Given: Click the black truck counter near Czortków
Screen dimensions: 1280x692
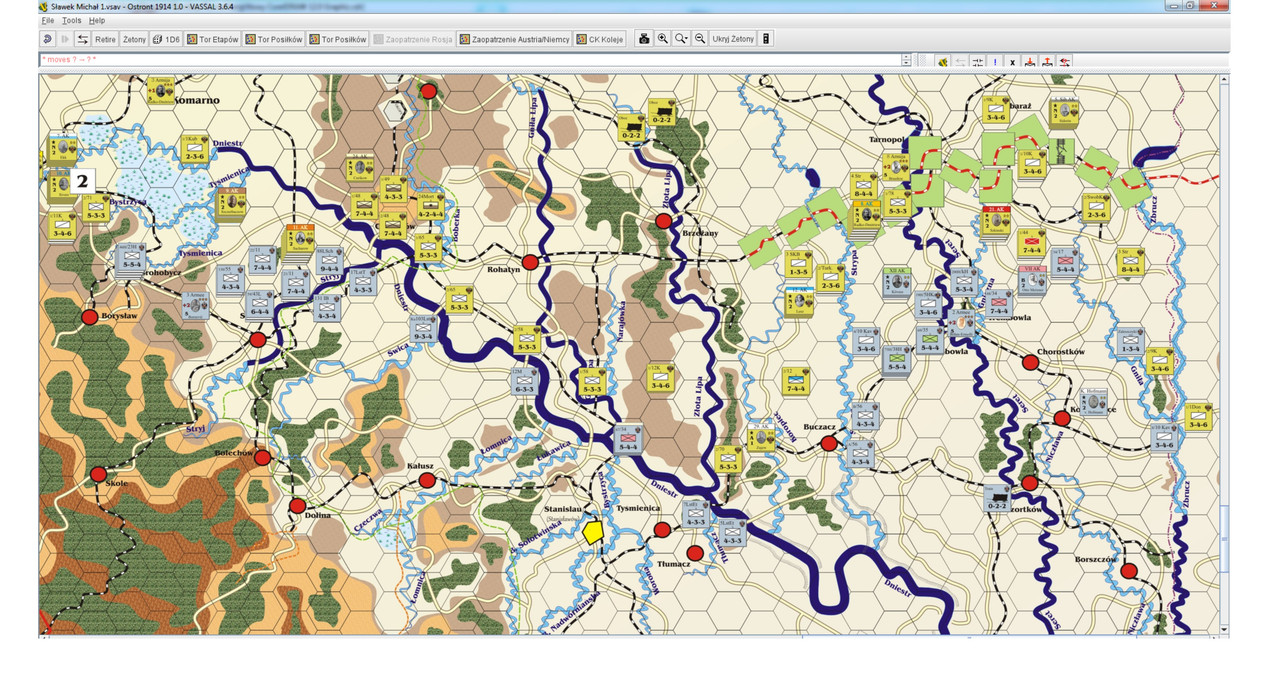Looking at the screenshot, I should coord(997,498).
